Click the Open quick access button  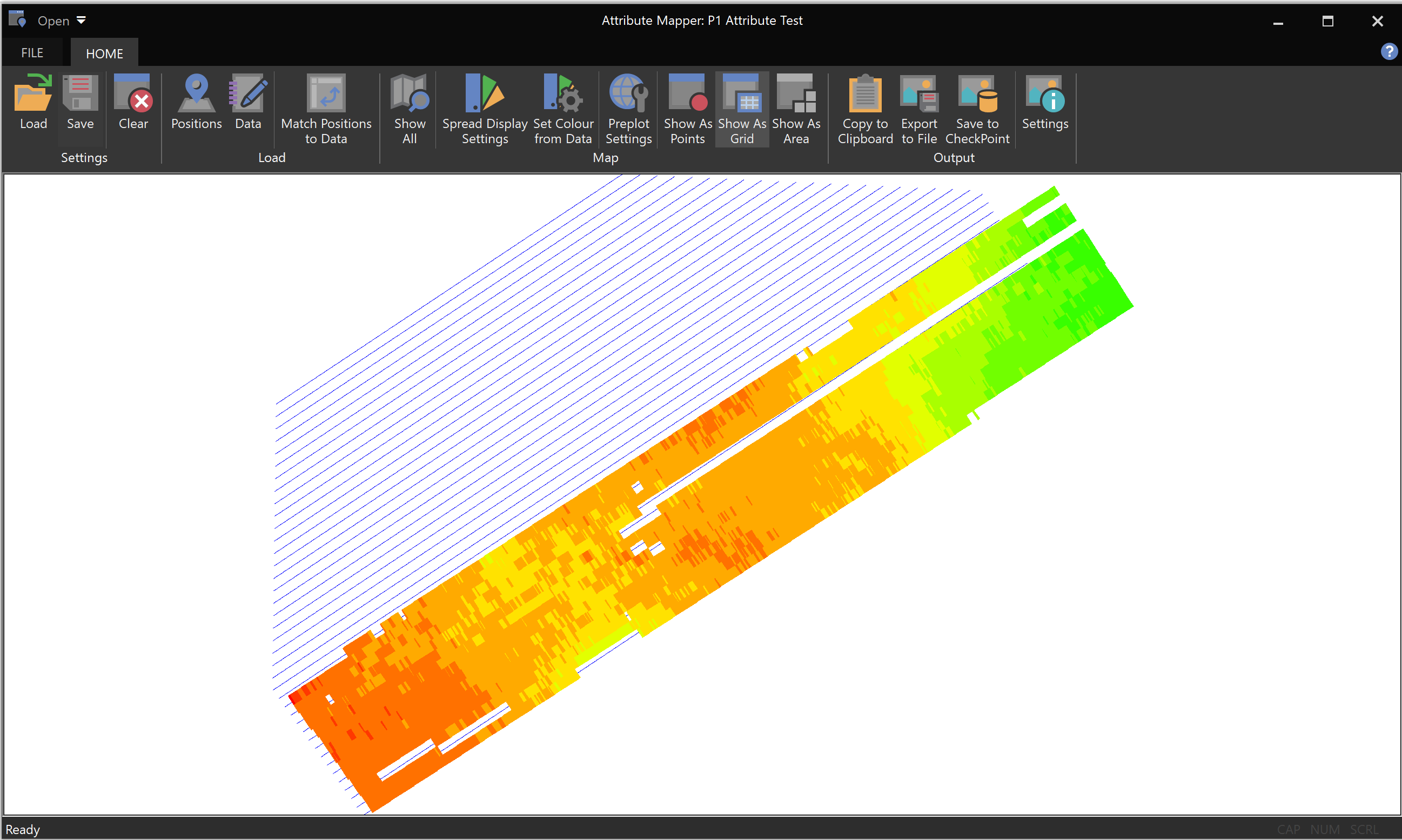point(53,21)
